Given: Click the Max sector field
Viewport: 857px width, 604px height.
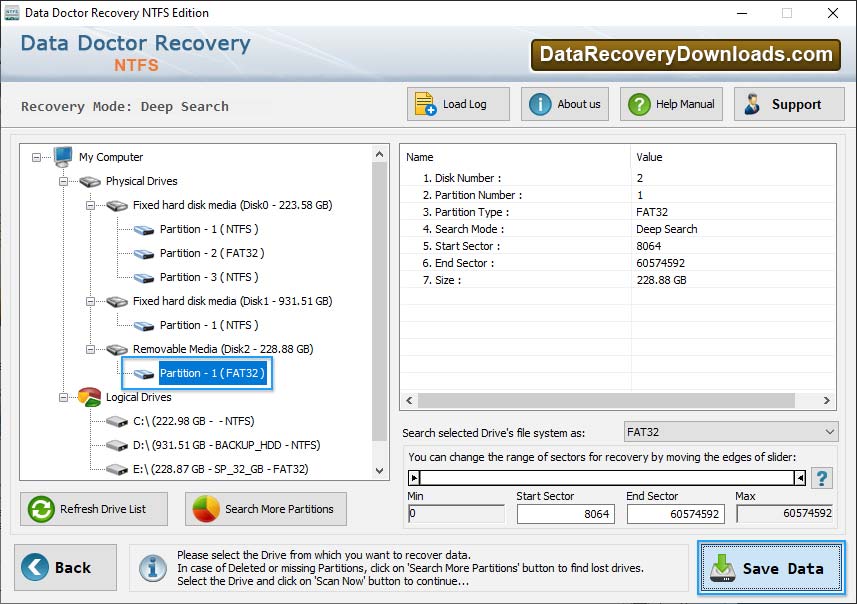Looking at the screenshot, I should [x=785, y=513].
